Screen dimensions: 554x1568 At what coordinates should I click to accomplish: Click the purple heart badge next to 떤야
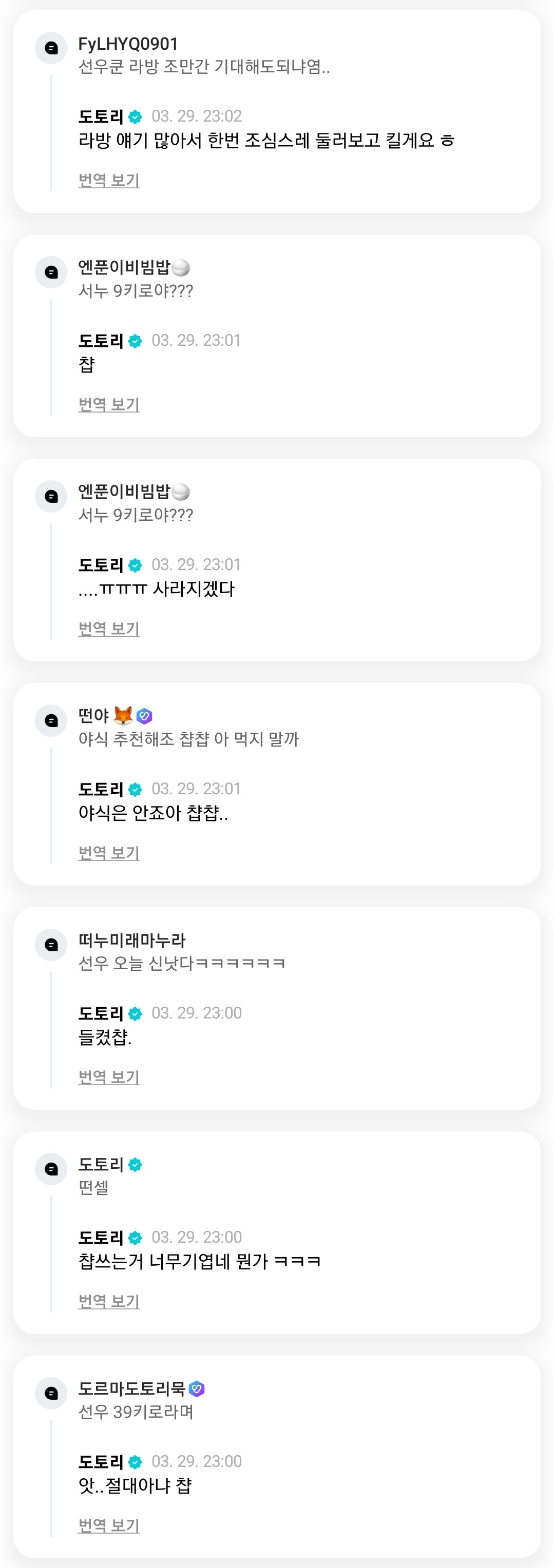click(144, 716)
